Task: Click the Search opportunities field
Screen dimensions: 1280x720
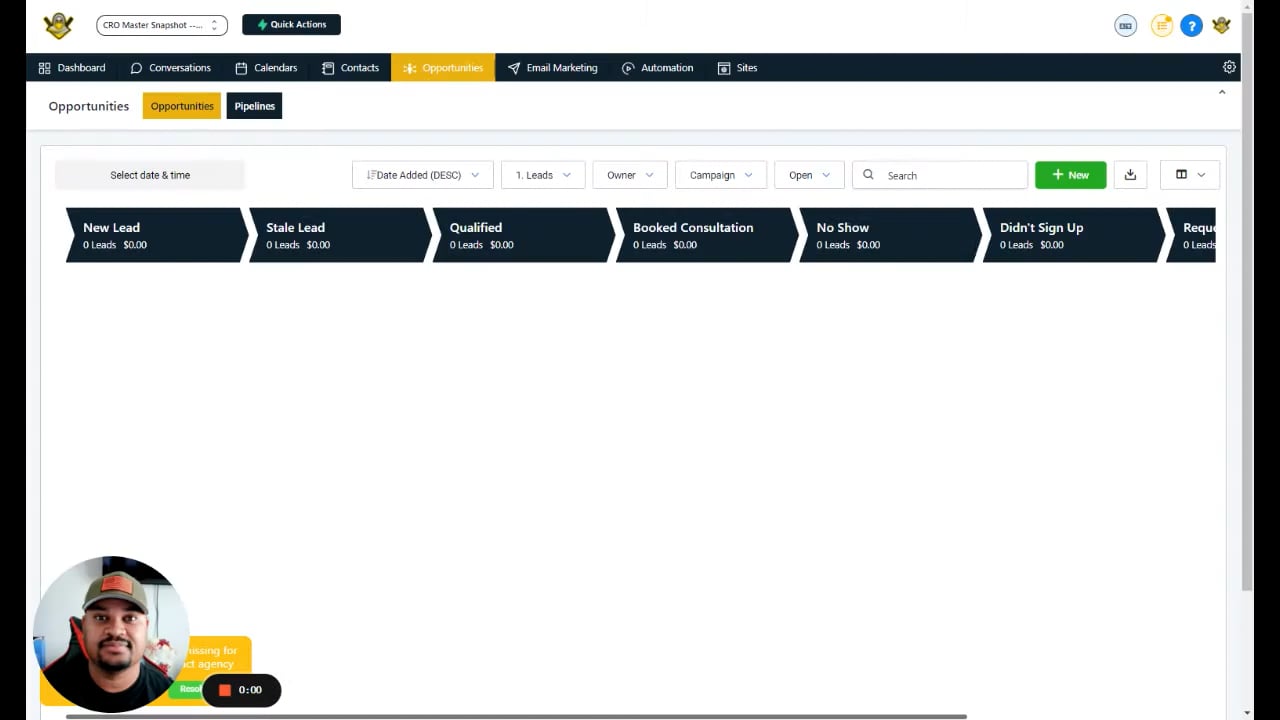Action: [x=940, y=175]
